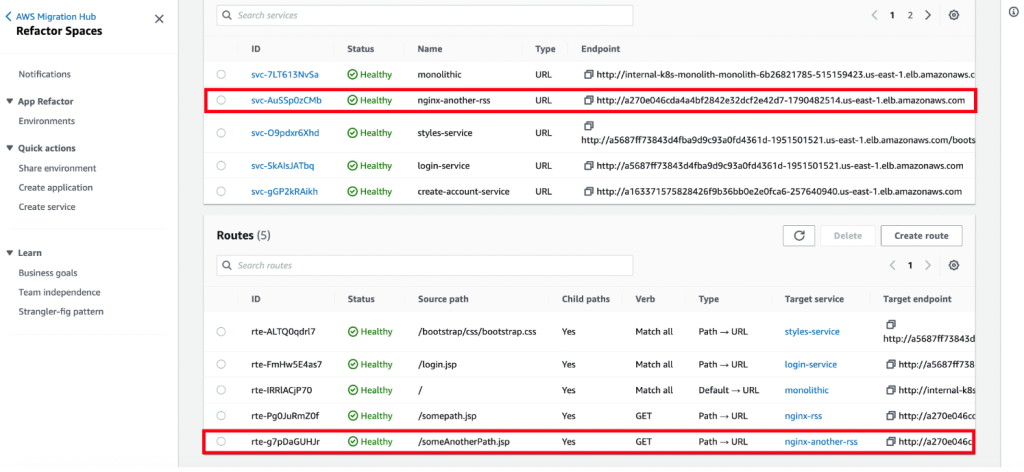This screenshot has width=1024, height=472.
Task: Open styles-service target service link
Action: [x=812, y=332]
